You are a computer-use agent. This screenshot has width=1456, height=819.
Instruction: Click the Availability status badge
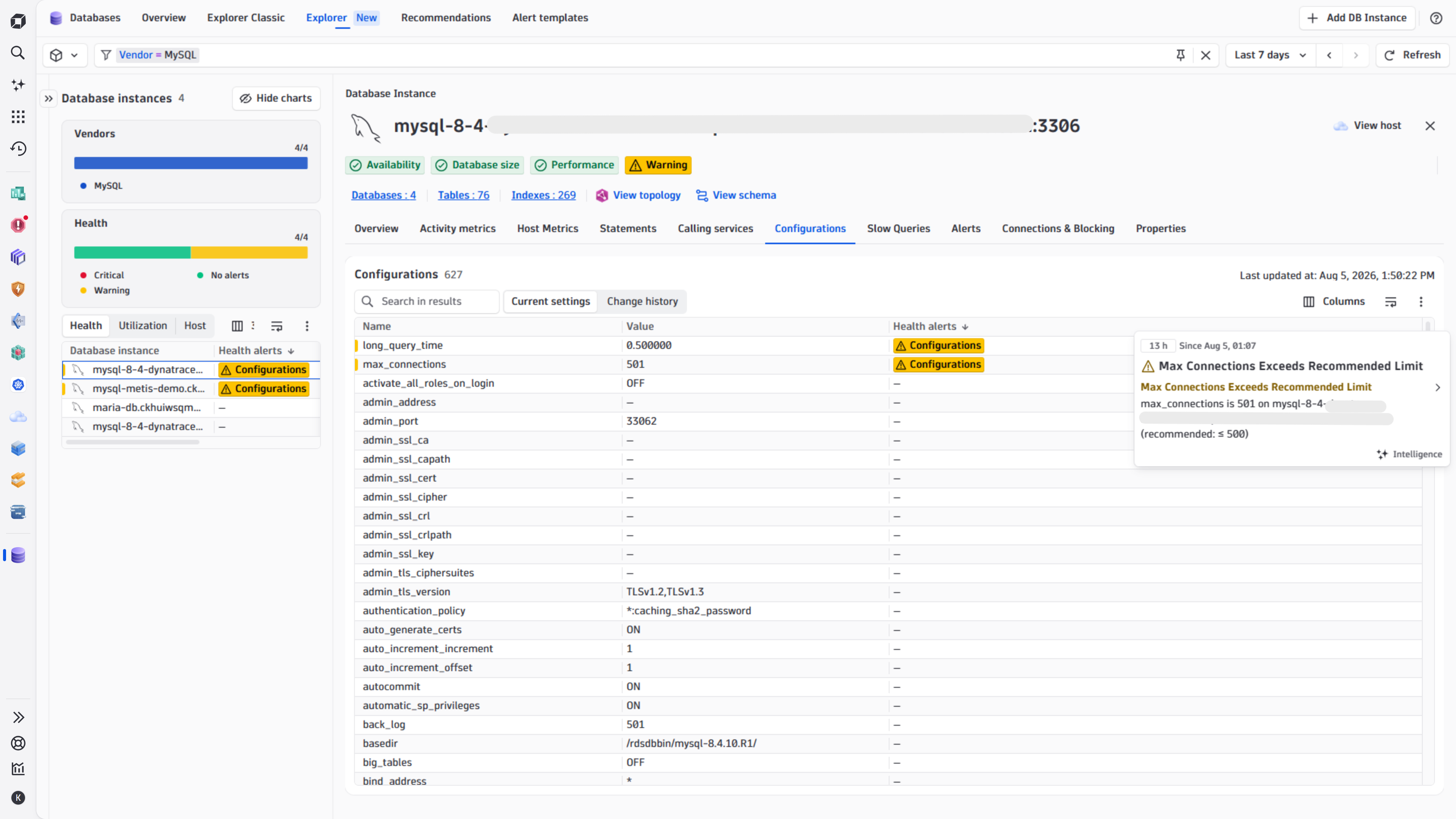(385, 165)
